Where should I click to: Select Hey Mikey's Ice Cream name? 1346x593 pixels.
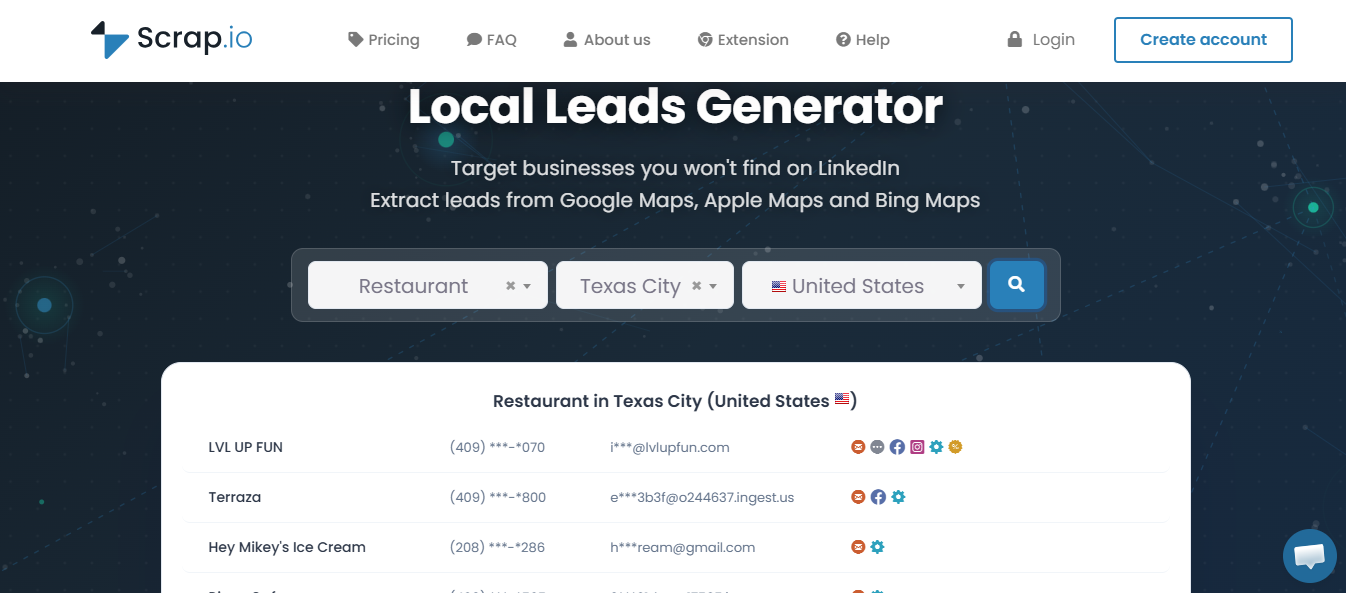point(287,547)
